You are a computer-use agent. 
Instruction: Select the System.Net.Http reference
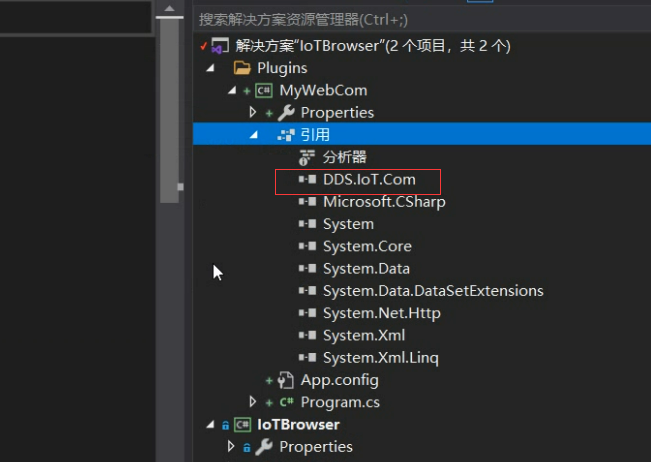pyautogui.click(x=382, y=313)
